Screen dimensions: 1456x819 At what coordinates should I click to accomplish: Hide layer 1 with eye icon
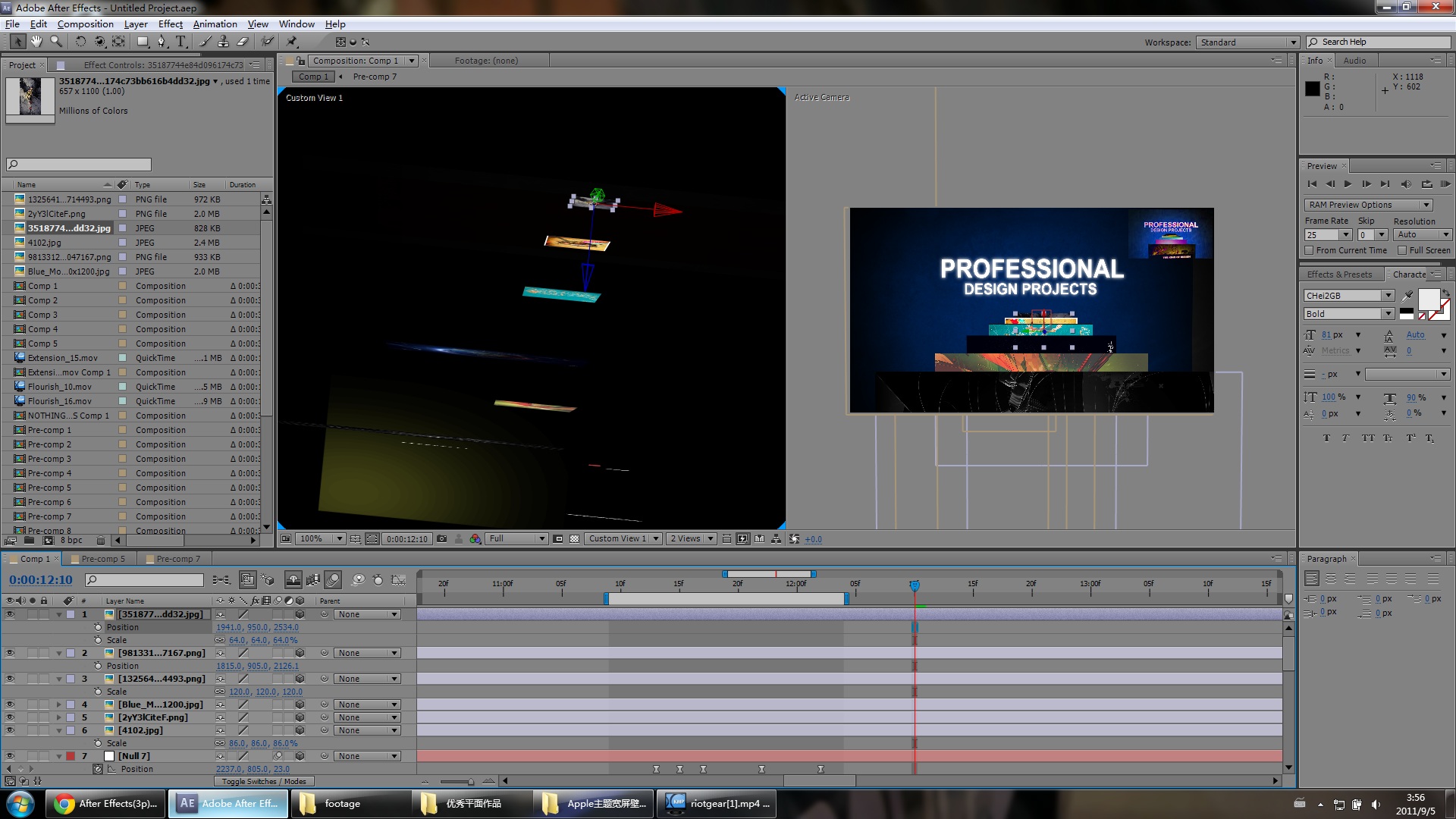click(x=10, y=614)
